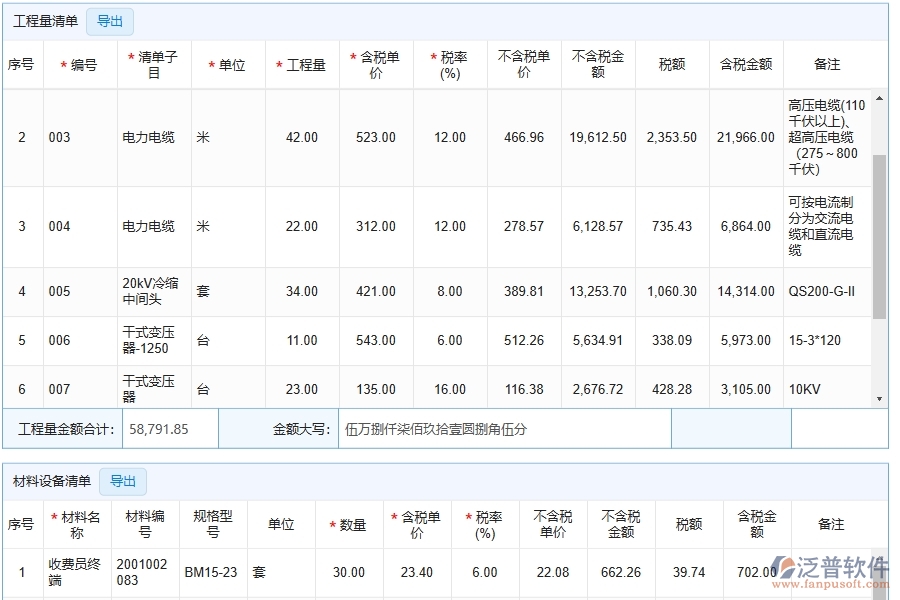Select the cell with code 007
Viewport: 900px width, 600px height.
coord(80,388)
